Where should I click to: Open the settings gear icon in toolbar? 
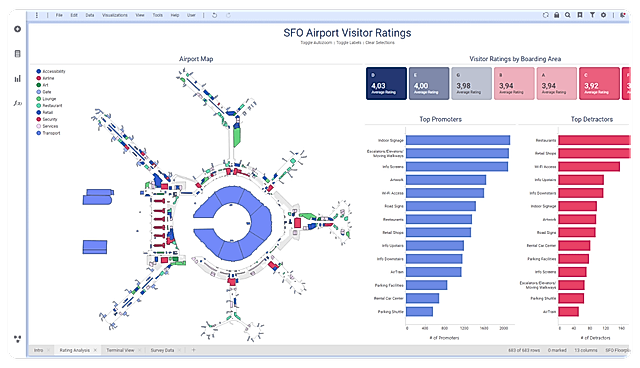click(x=603, y=15)
